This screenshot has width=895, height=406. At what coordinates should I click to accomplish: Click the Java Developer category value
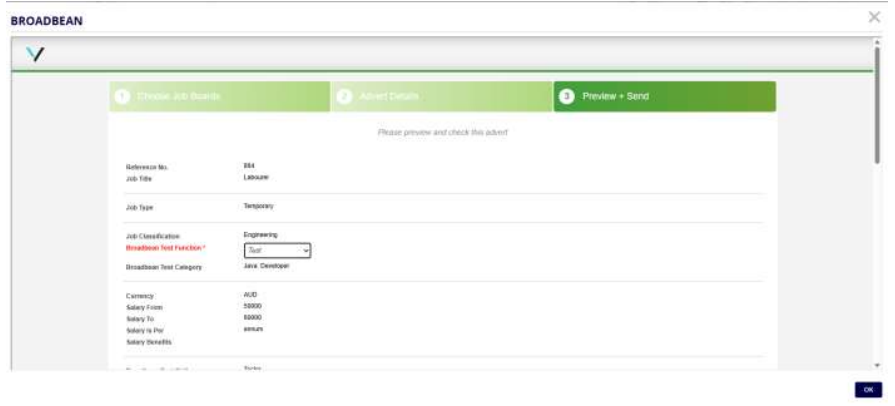point(267,266)
